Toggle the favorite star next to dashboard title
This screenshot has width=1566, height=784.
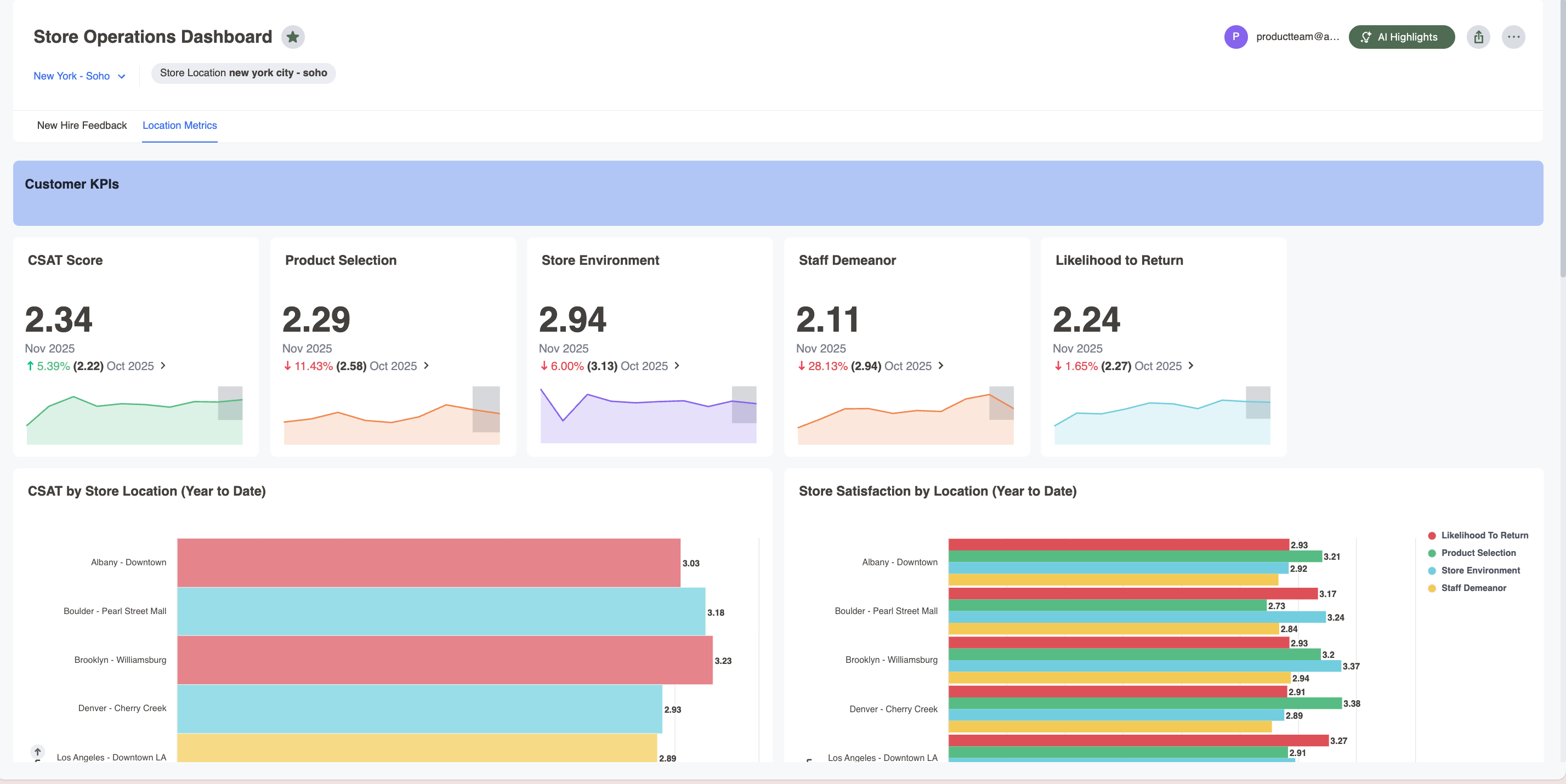292,37
